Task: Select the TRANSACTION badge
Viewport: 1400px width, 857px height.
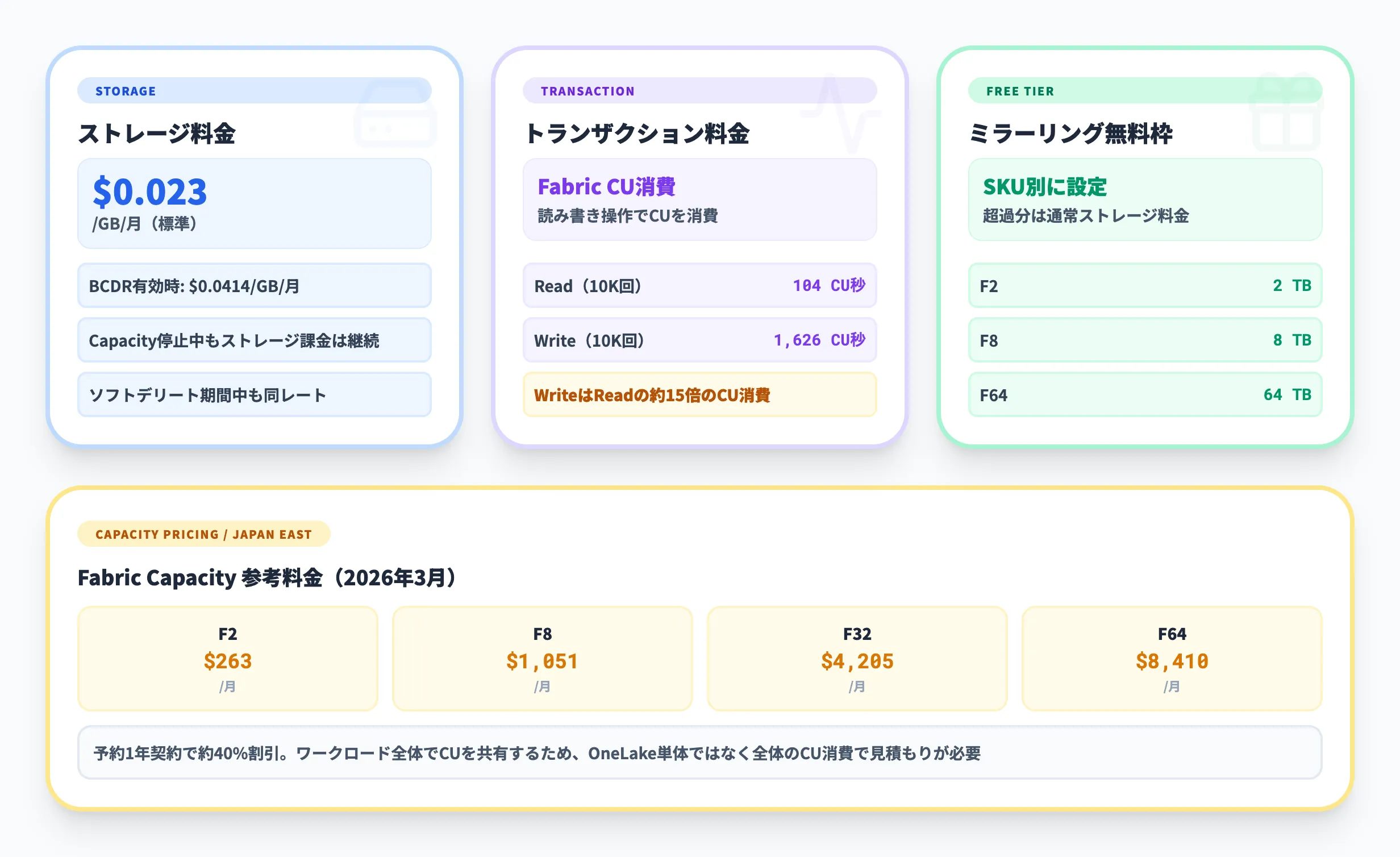Action: pos(588,91)
